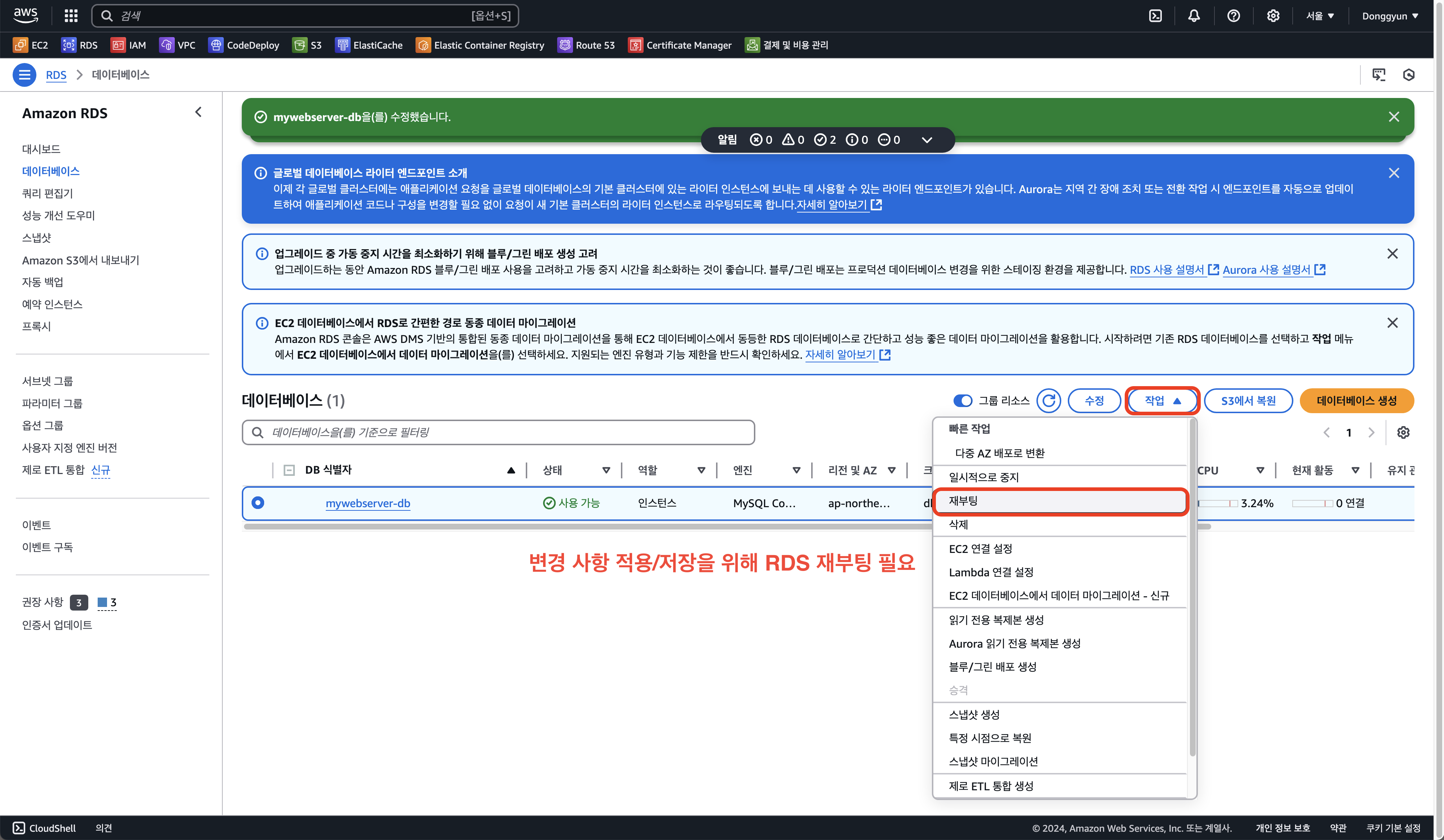1444x840 pixels.
Task: Select 스냅샷 생성 menu item
Action: pos(1060,715)
